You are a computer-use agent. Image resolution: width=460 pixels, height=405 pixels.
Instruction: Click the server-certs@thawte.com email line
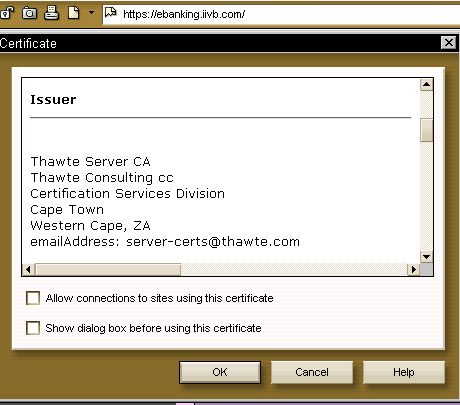[x=165, y=242]
